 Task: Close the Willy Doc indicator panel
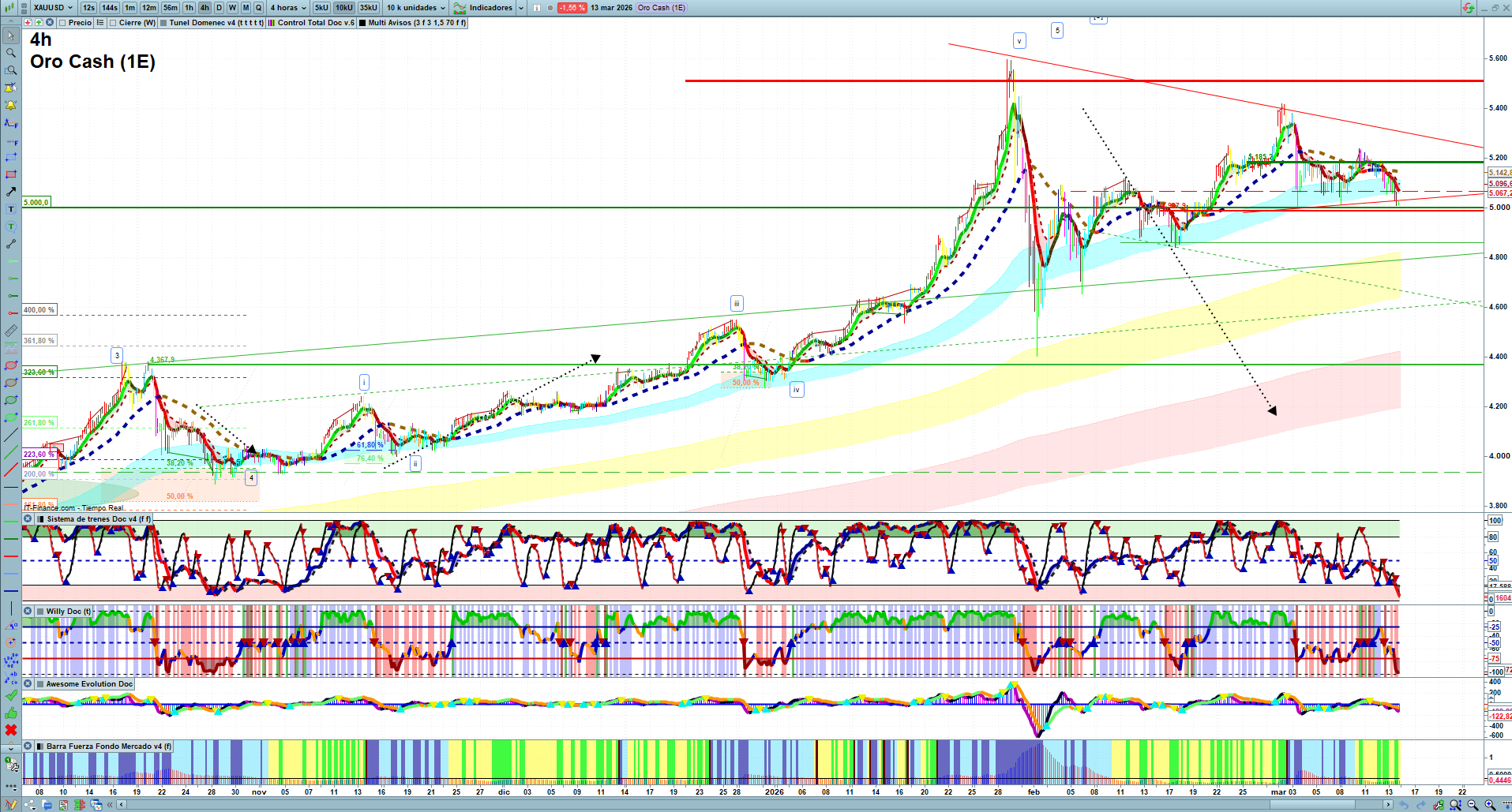click(x=28, y=612)
